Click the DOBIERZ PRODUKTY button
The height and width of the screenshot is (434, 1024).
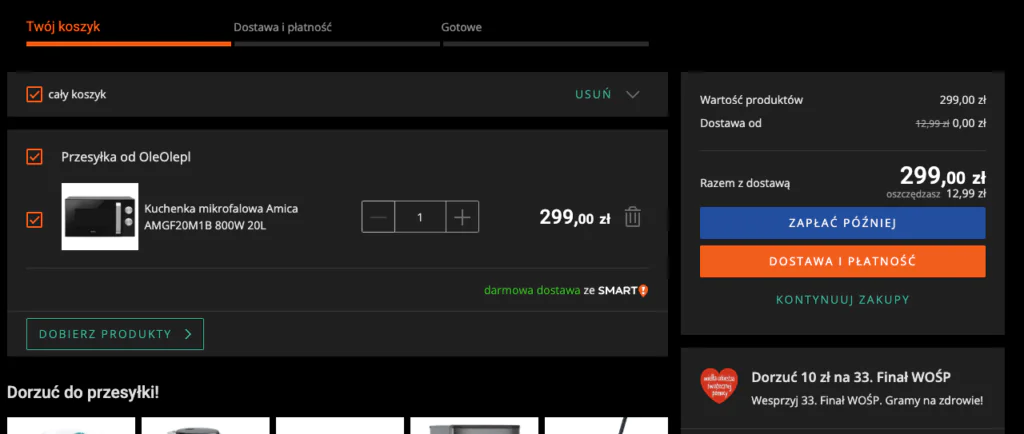pos(115,334)
